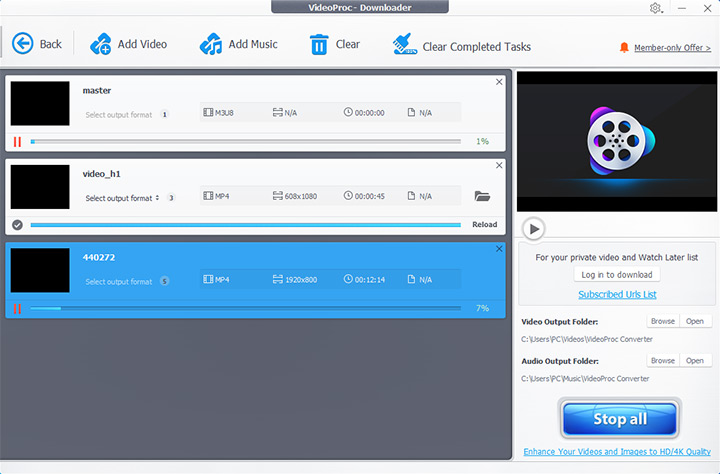Image resolution: width=720 pixels, height=474 pixels.
Task: Click the video_h1 completed progress bar
Action: tap(246, 225)
